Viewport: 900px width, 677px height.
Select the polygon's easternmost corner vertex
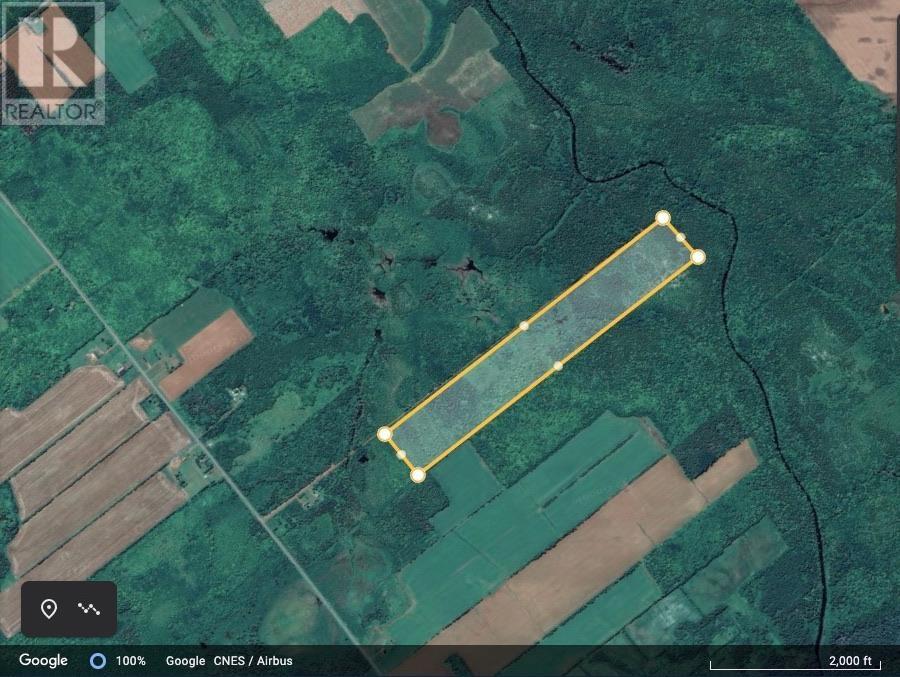(698, 257)
